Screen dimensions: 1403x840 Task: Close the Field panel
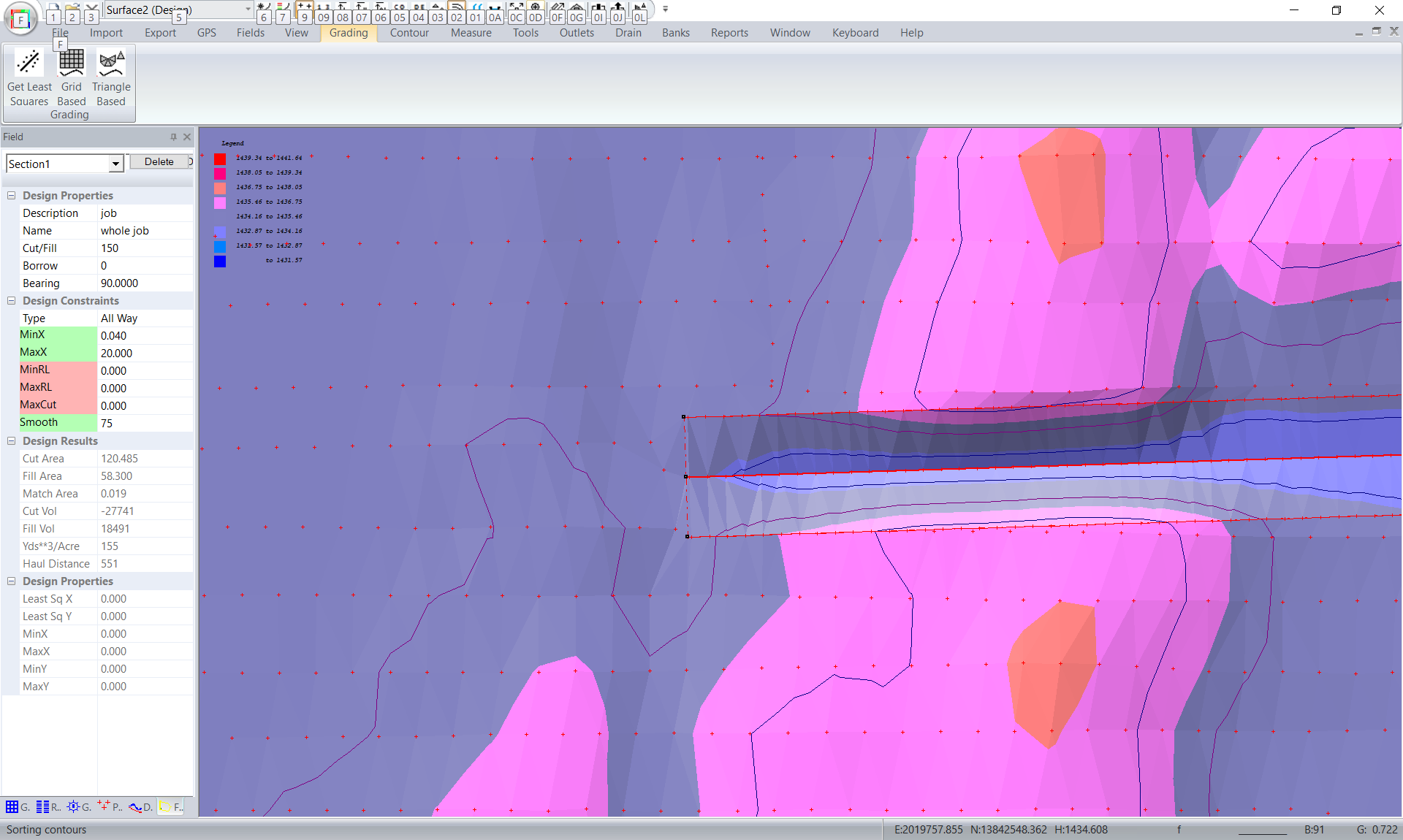click(187, 137)
